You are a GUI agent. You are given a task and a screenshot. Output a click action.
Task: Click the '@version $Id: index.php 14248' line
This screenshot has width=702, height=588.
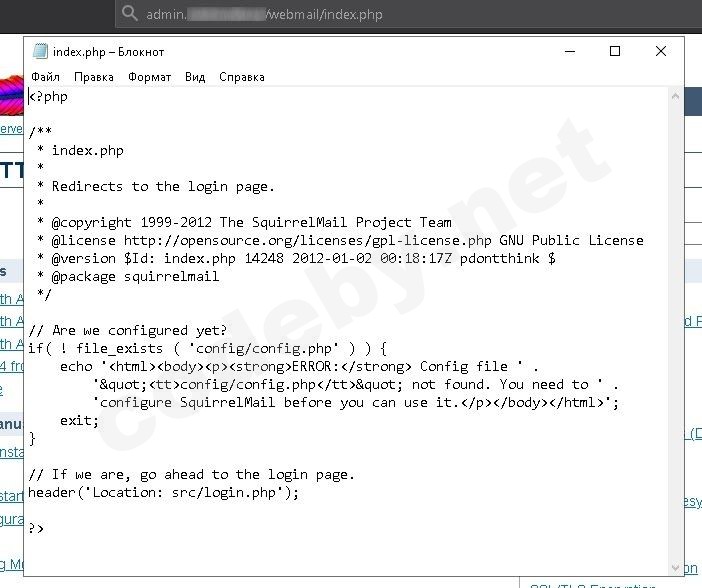(x=296, y=258)
